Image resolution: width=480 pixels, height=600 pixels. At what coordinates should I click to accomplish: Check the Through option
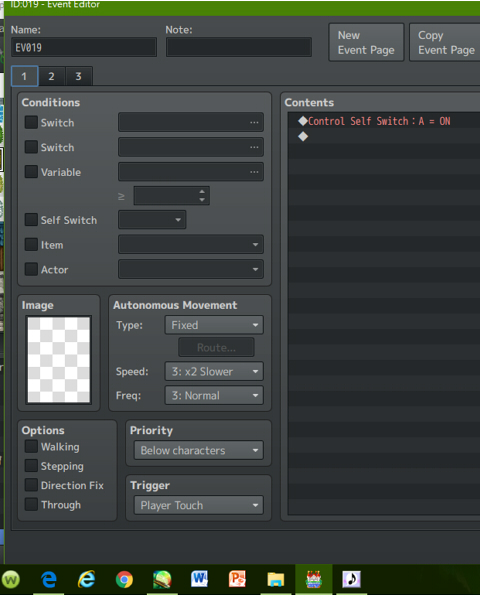31,504
